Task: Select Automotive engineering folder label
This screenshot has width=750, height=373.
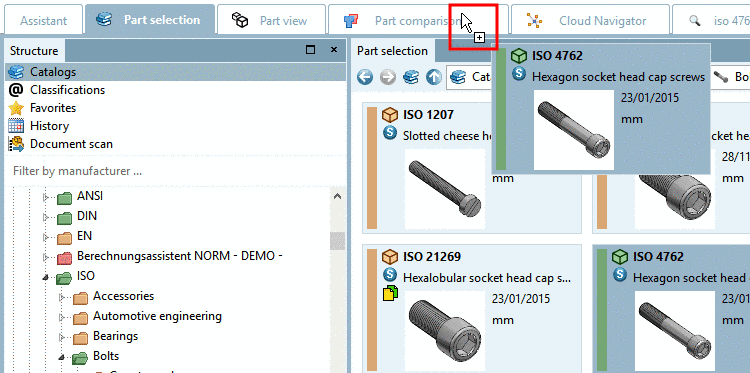Action: 157,316
